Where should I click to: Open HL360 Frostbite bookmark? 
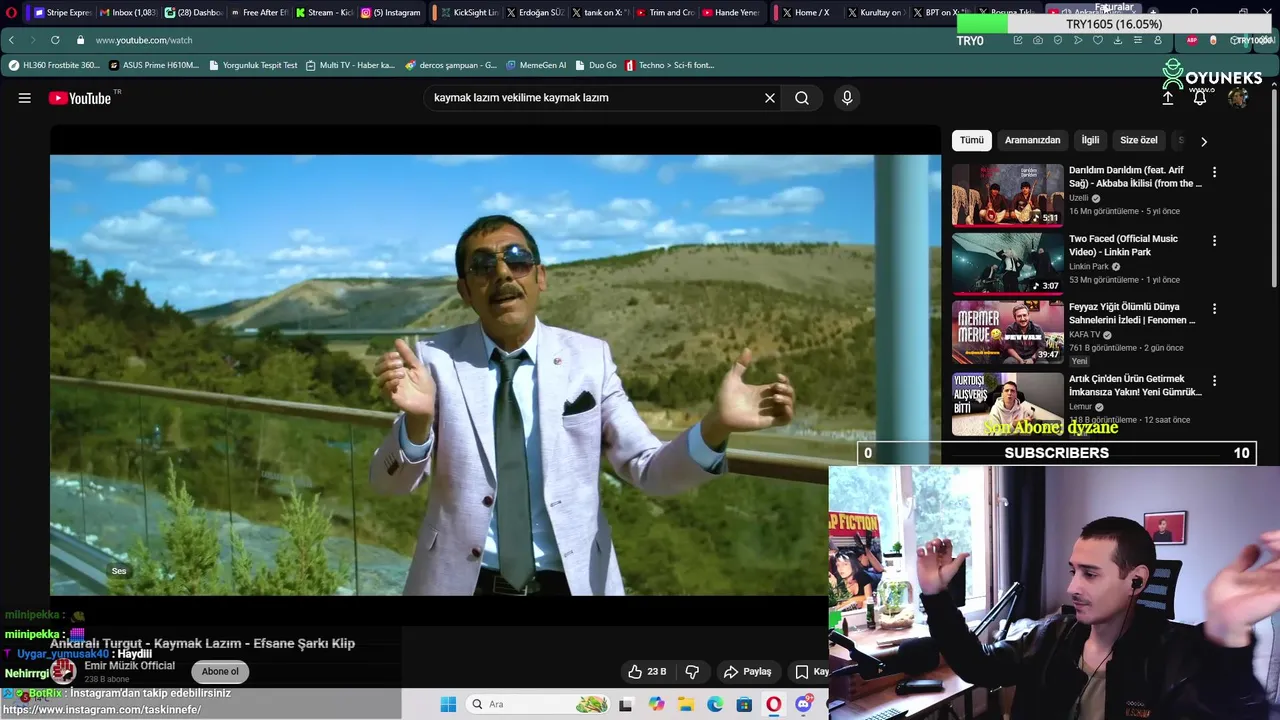[55, 65]
